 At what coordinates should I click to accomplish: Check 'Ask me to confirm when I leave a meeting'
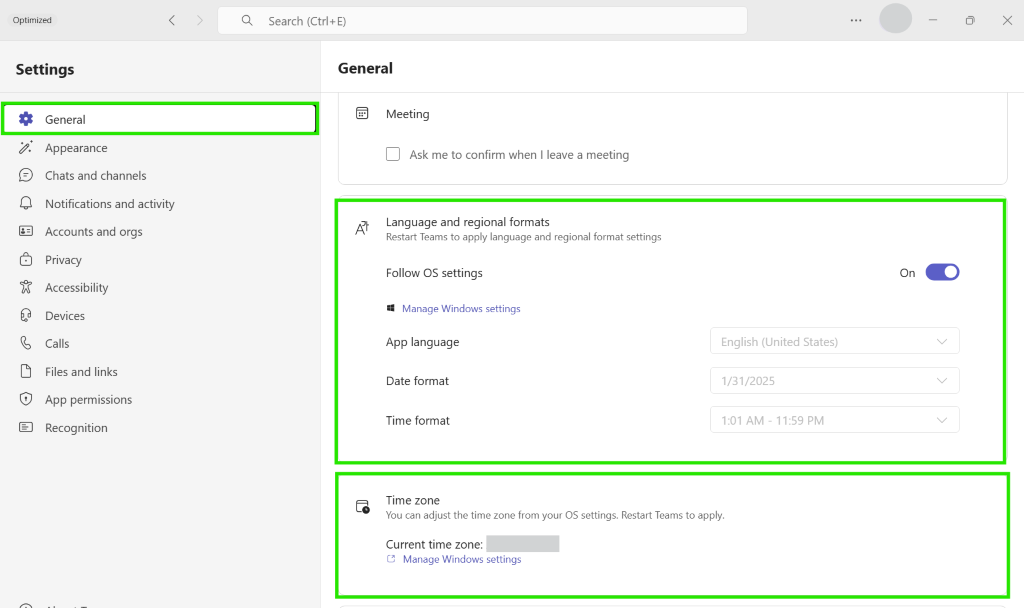tap(392, 154)
